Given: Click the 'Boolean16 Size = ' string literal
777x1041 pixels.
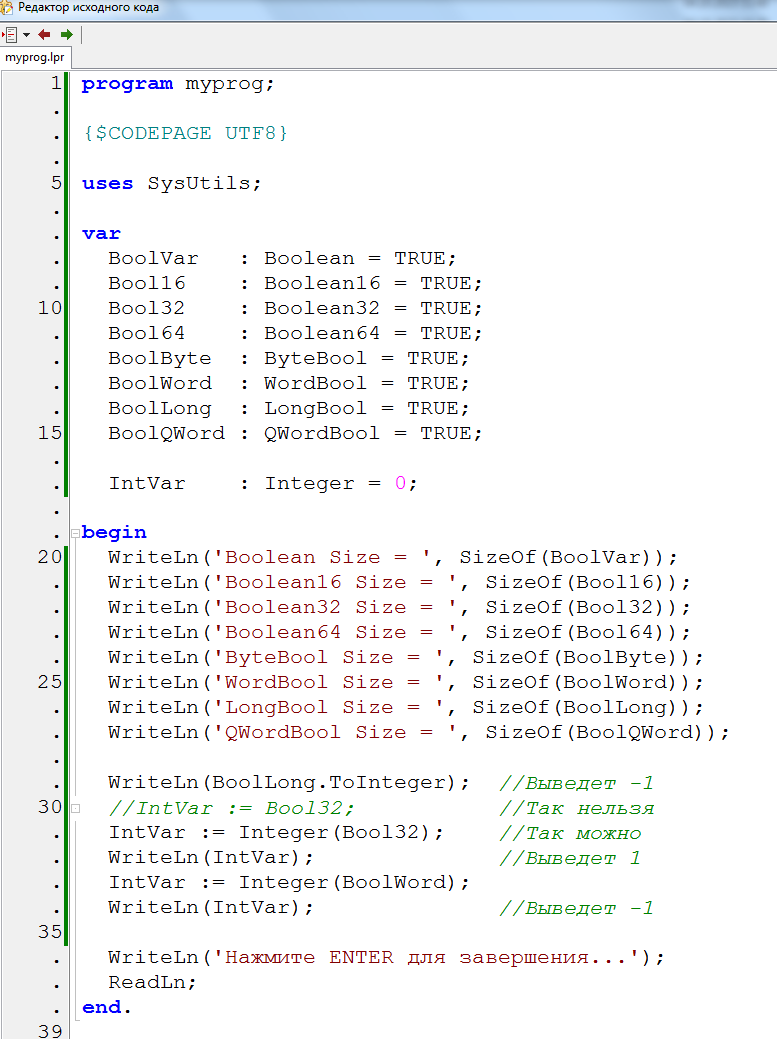Looking at the screenshot, I should pos(335,582).
